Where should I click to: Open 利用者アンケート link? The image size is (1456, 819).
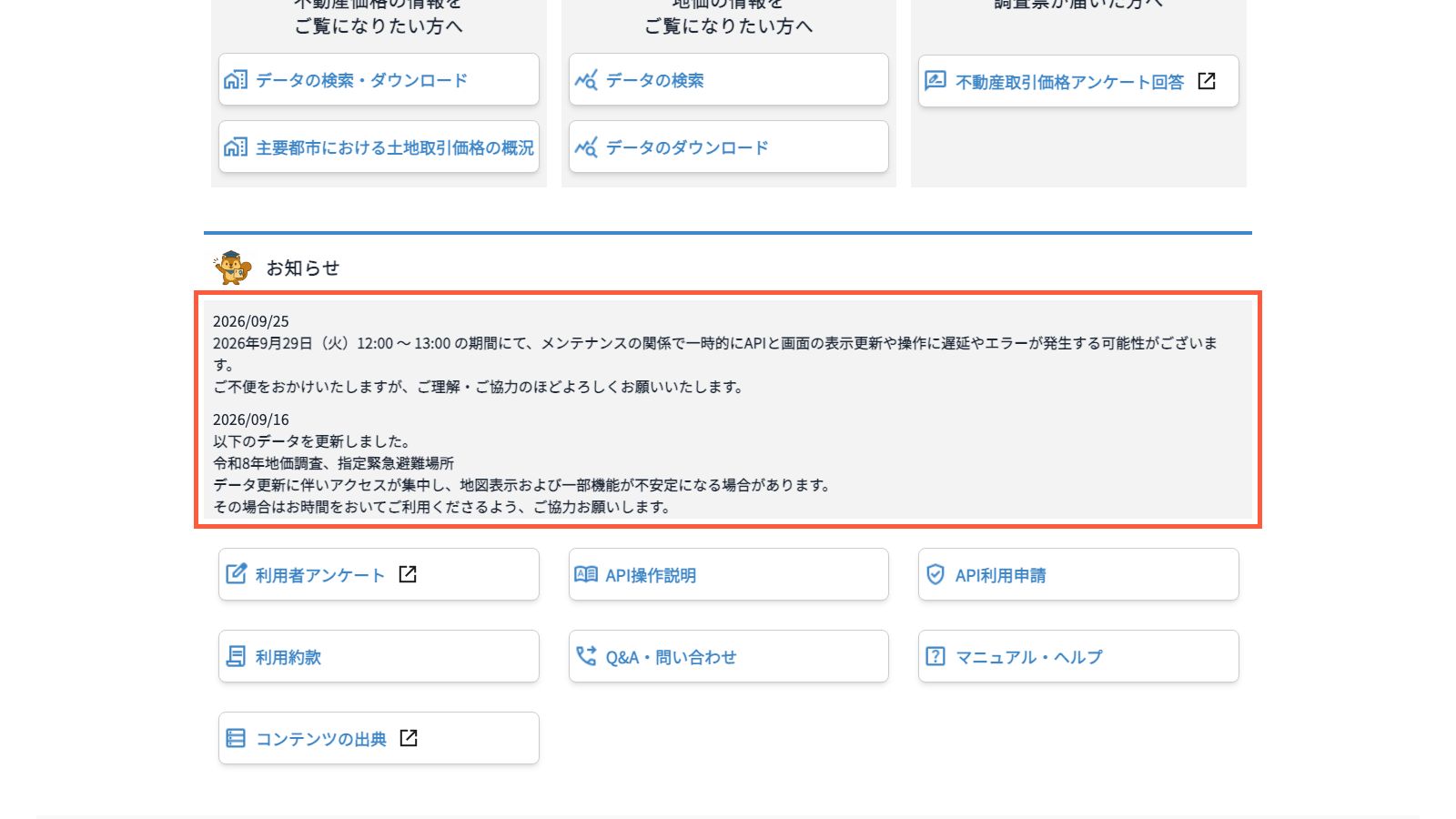point(379,574)
